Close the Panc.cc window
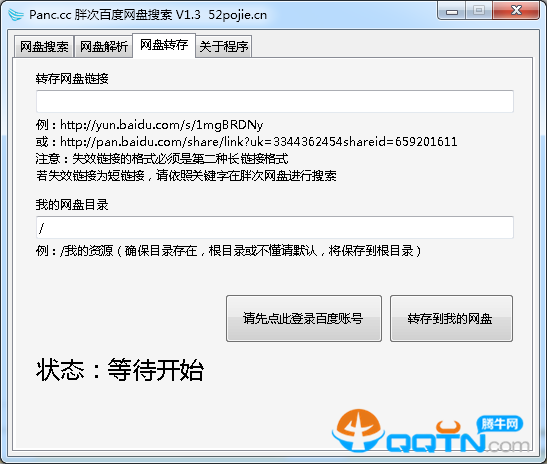The image size is (547, 464). click(x=516, y=11)
